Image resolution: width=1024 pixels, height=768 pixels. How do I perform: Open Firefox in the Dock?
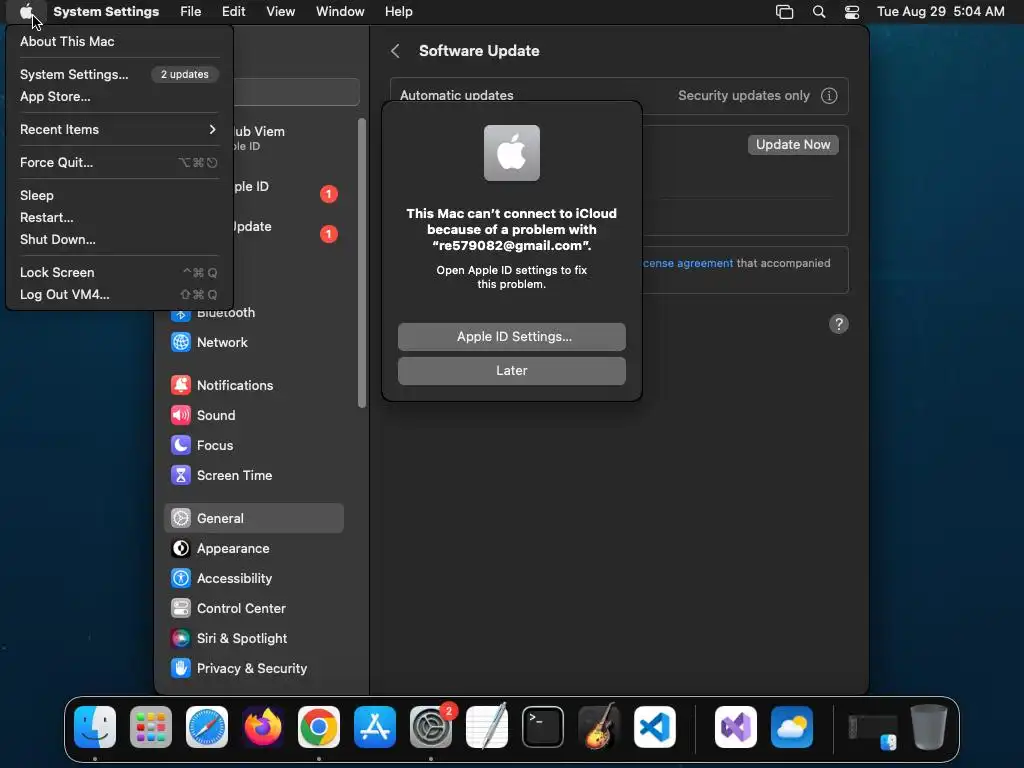[263, 727]
